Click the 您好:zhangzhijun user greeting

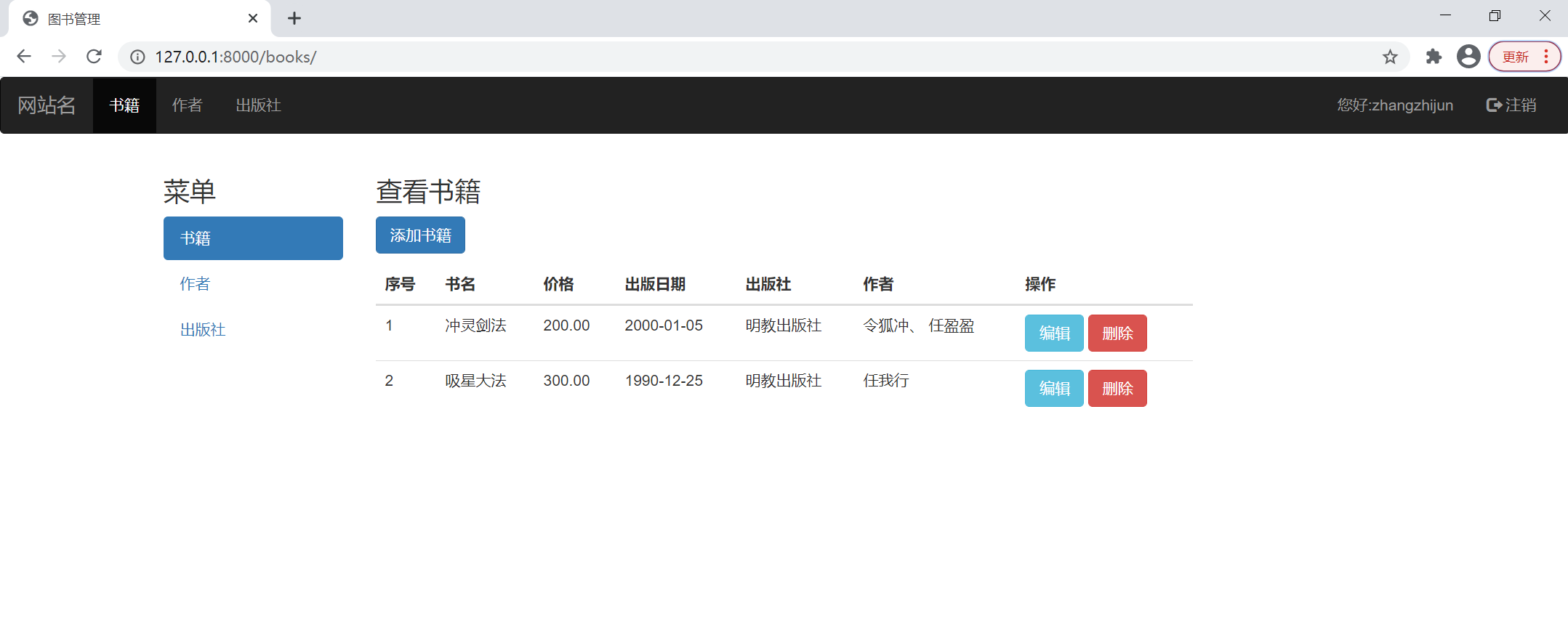[x=1395, y=105]
